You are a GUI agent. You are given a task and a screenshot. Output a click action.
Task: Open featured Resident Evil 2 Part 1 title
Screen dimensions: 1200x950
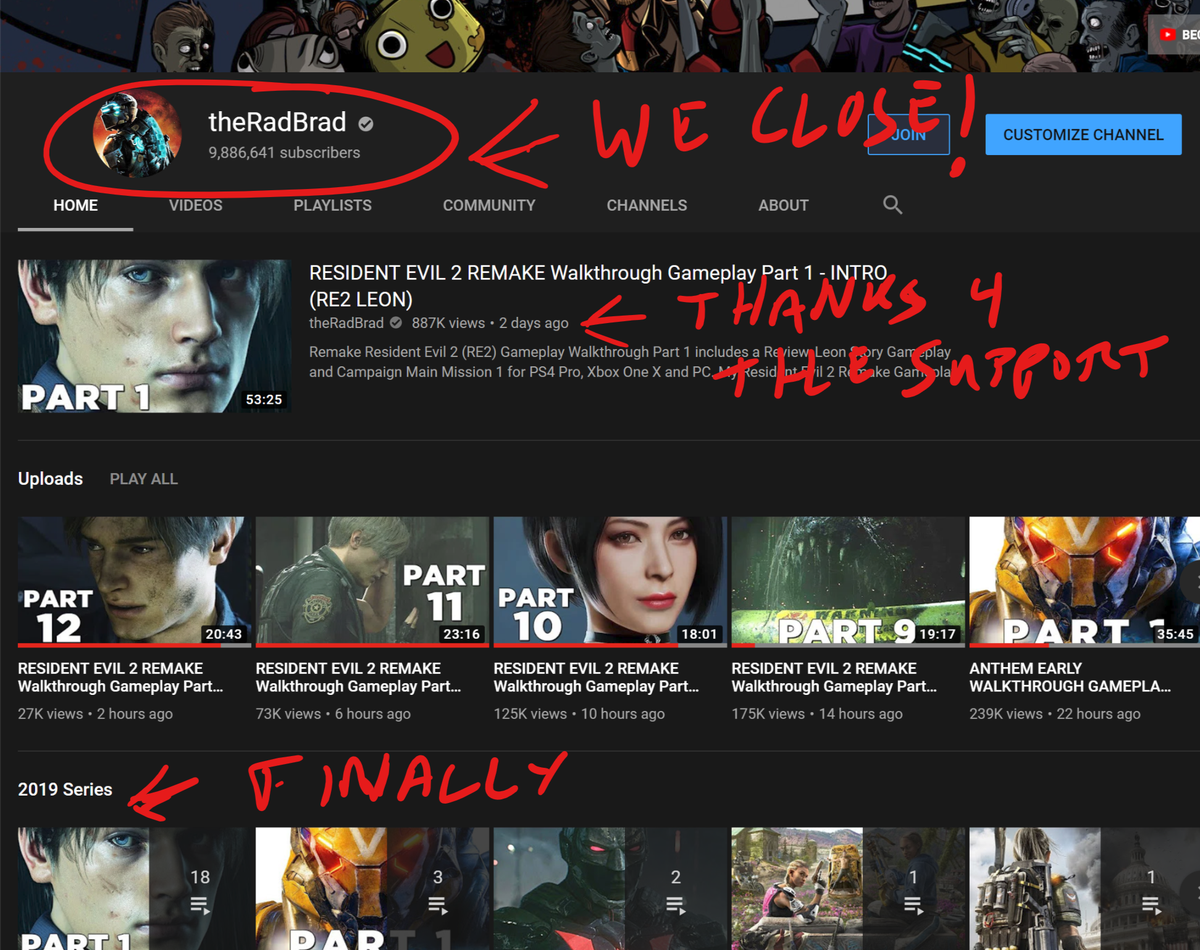point(597,286)
